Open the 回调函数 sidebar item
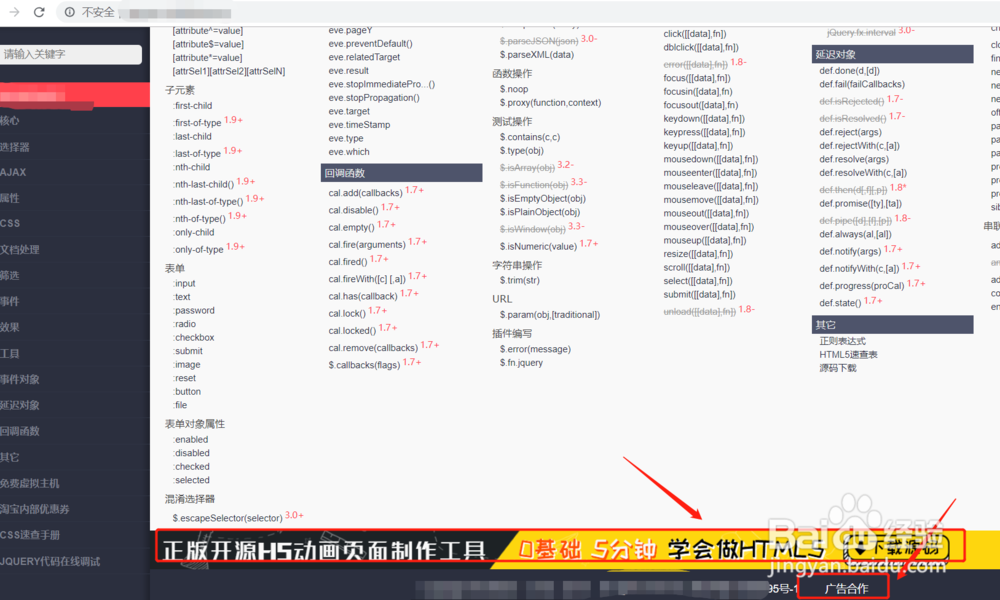The image size is (1000, 600). (20, 431)
